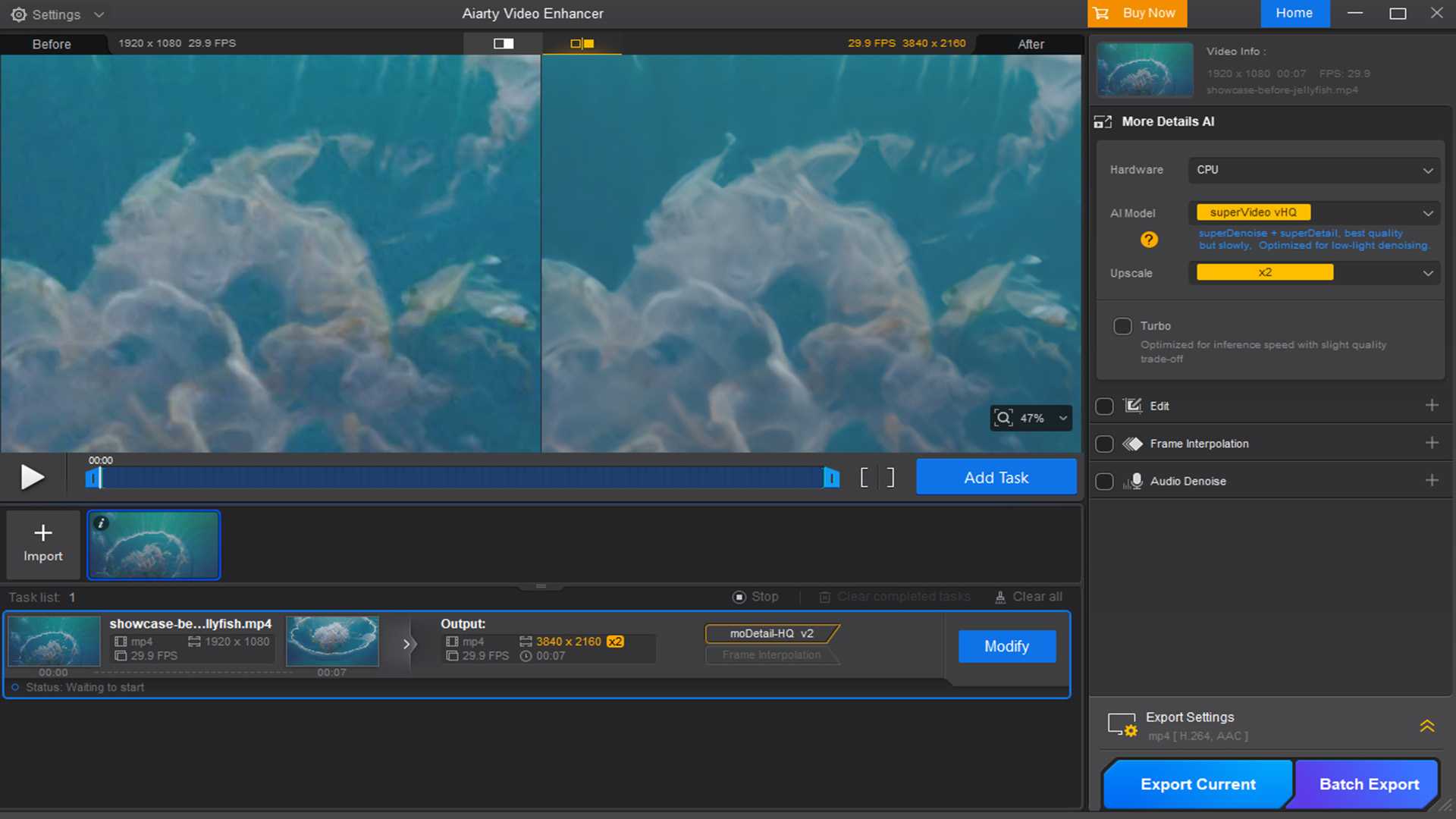Click the Add Task button
Viewport: 1456px width, 819px height.
coord(996,478)
